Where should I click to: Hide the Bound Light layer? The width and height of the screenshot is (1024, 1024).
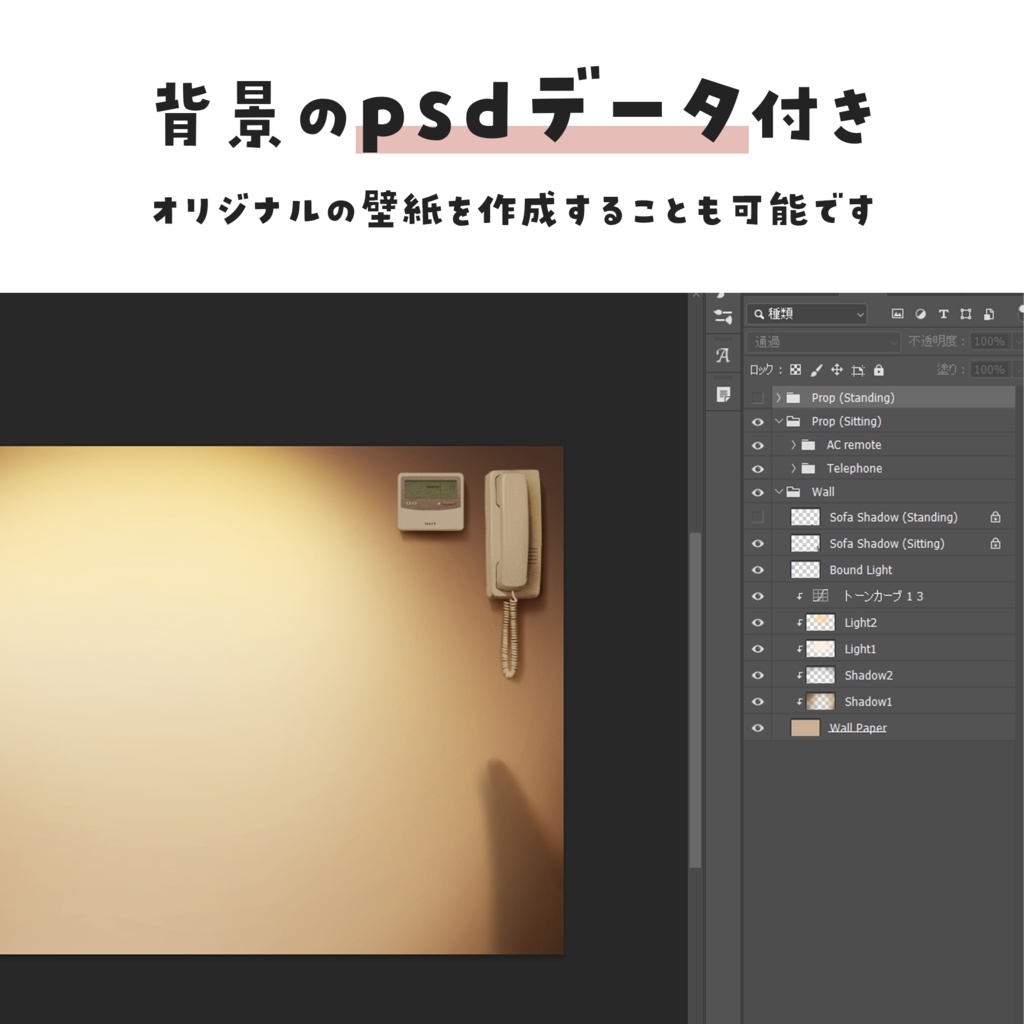pyautogui.click(x=758, y=570)
